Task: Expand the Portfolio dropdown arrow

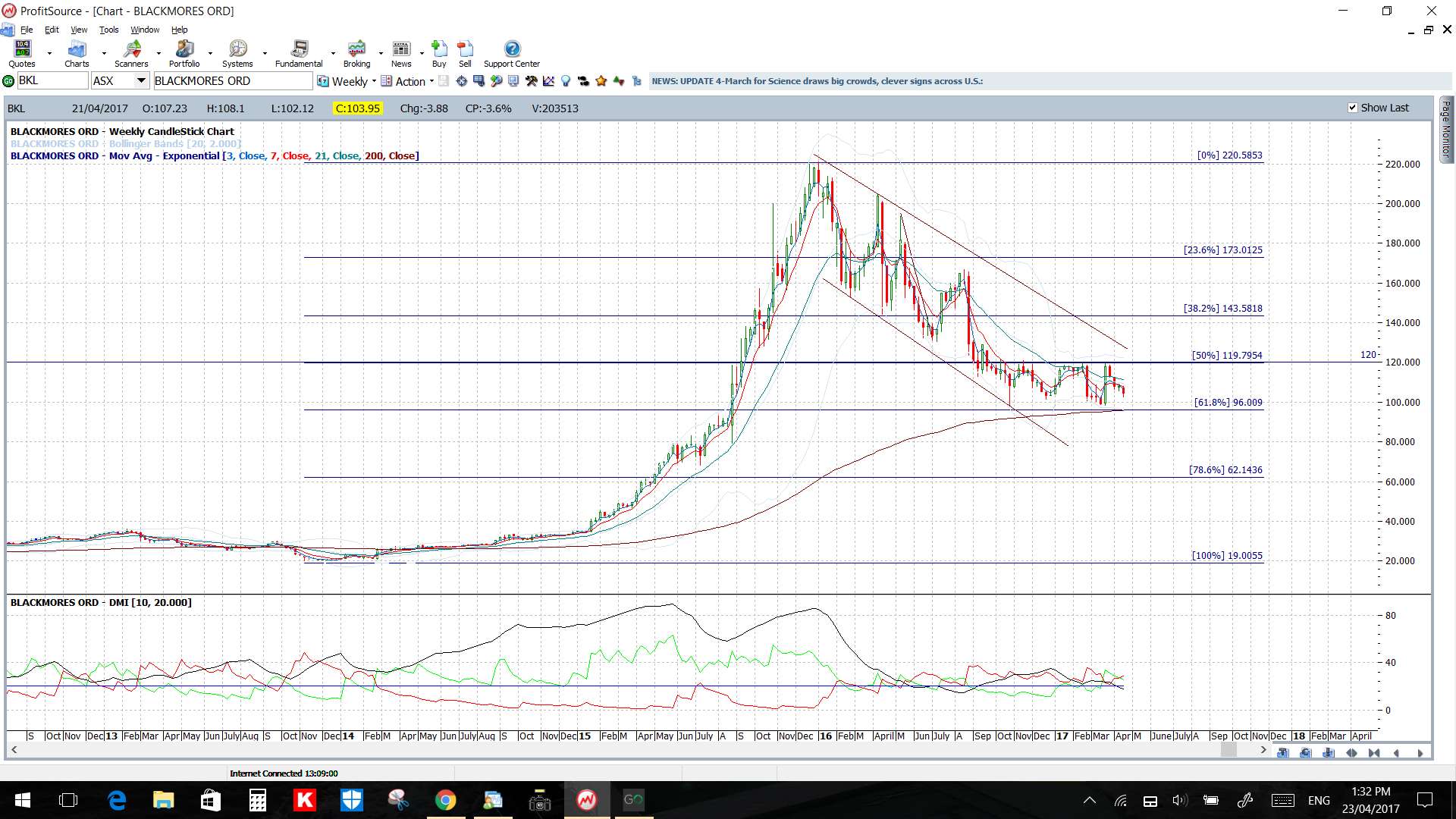Action: pyautogui.click(x=210, y=54)
